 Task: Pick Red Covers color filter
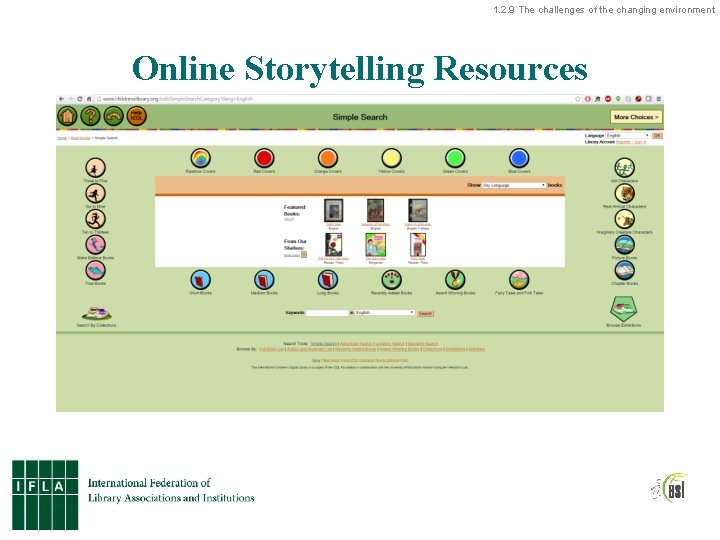tap(264, 158)
